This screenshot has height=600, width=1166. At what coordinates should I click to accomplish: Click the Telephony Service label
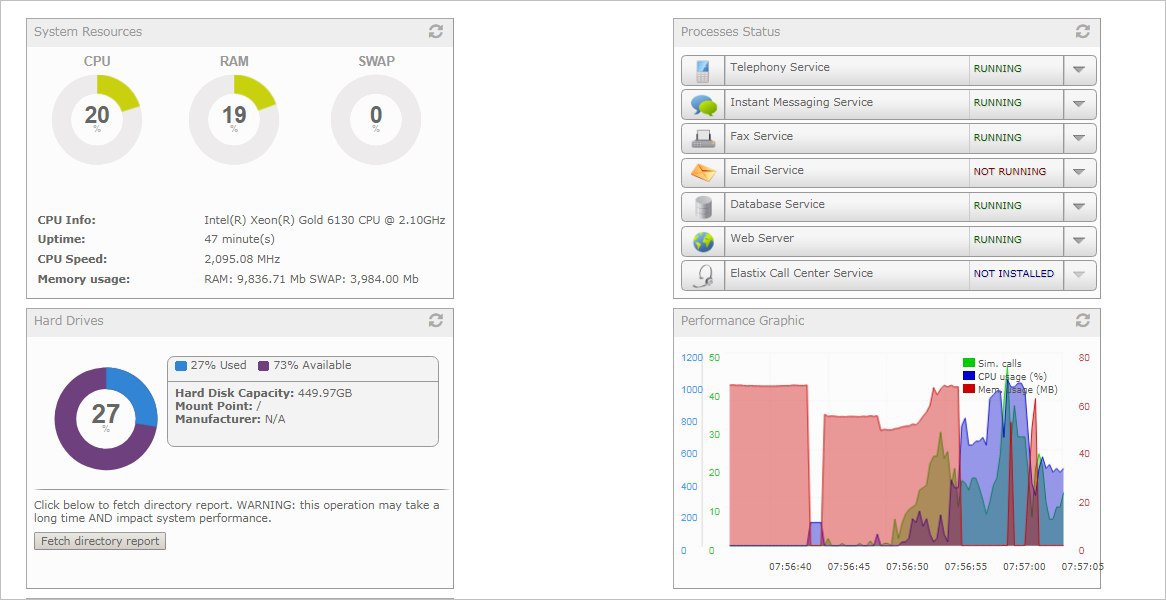[x=779, y=67]
